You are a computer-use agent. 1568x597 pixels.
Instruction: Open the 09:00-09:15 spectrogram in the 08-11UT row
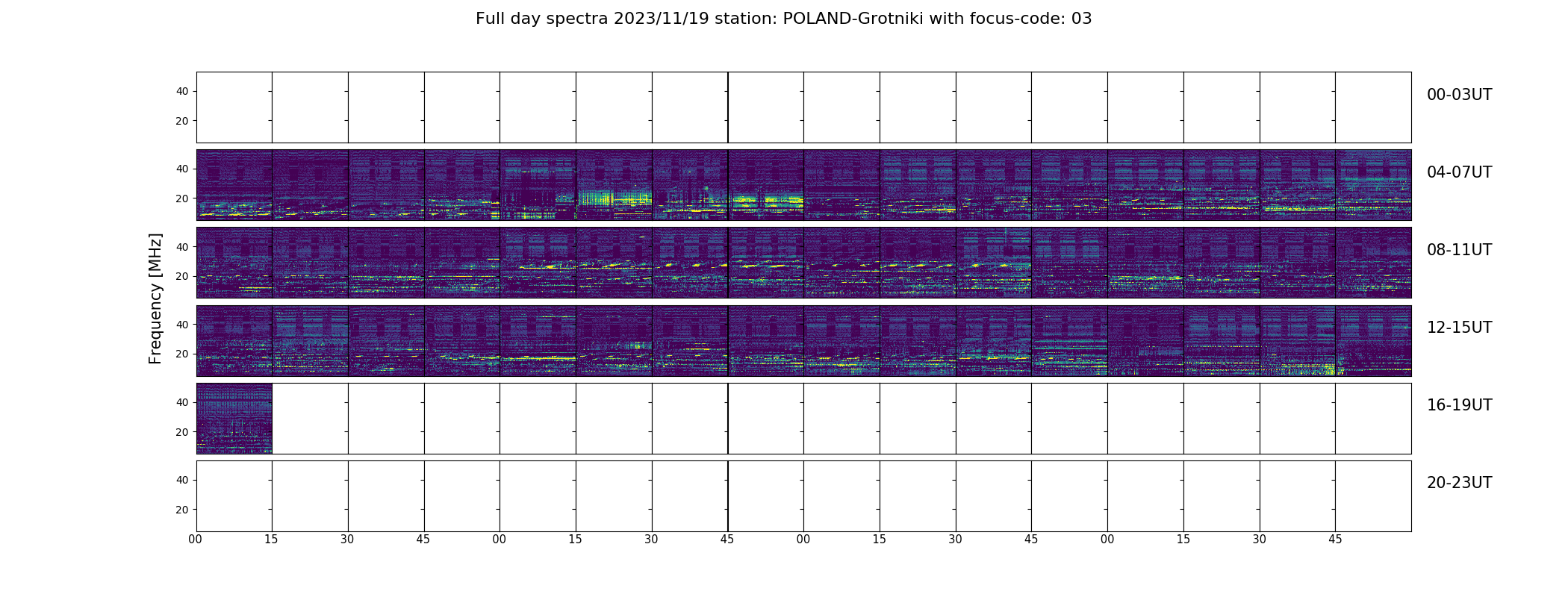point(538,263)
